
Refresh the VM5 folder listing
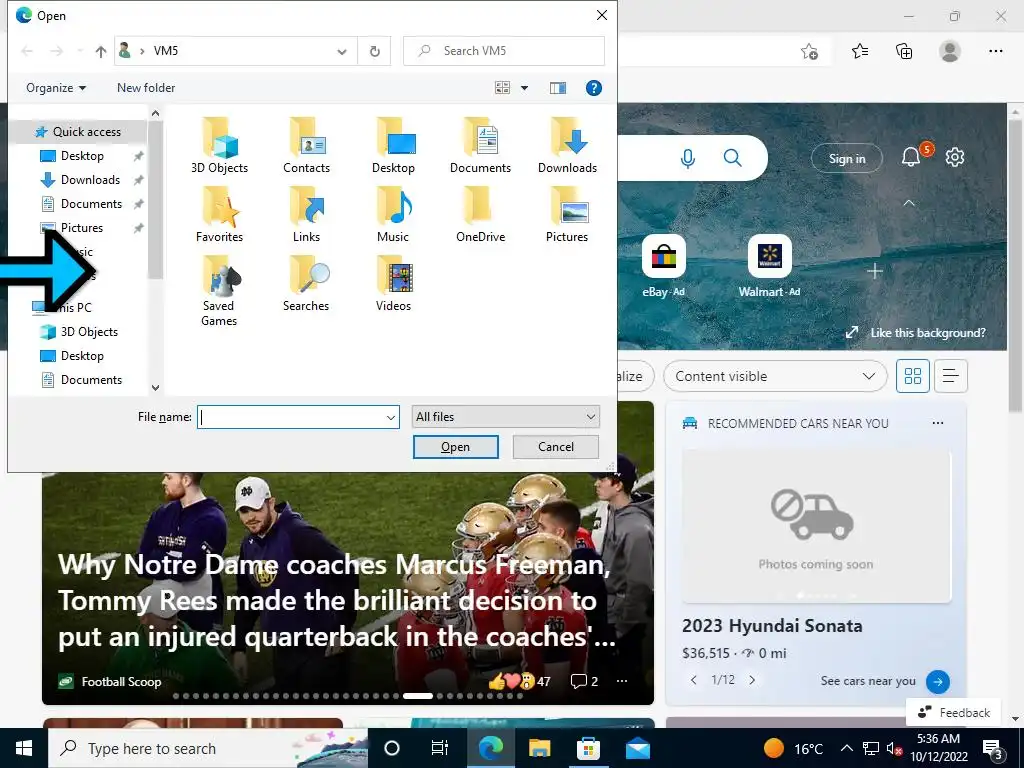(x=374, y=51)
